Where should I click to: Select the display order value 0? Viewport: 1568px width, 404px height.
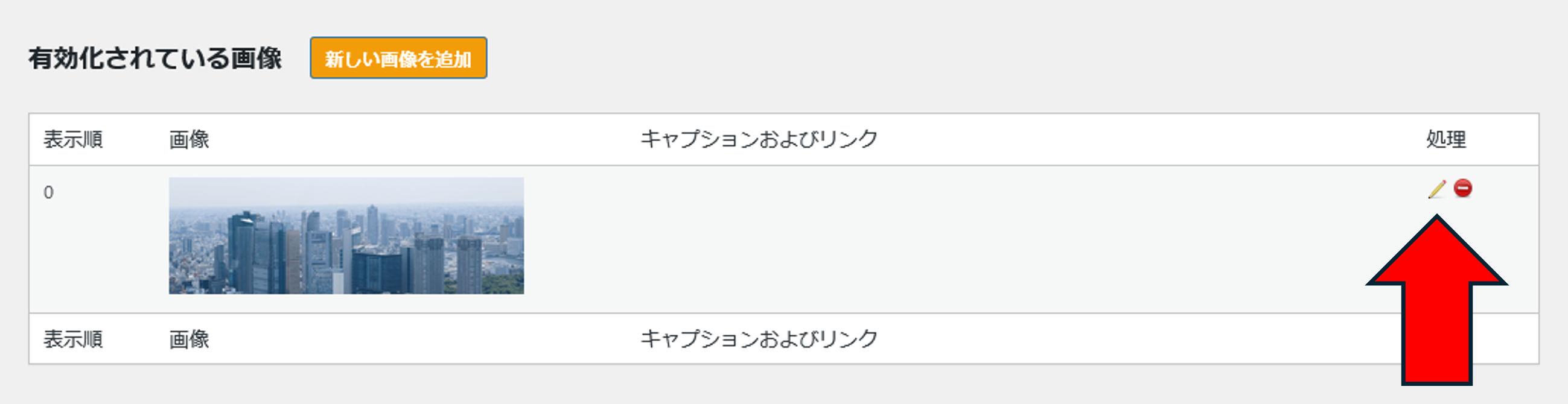click(49, 193)
